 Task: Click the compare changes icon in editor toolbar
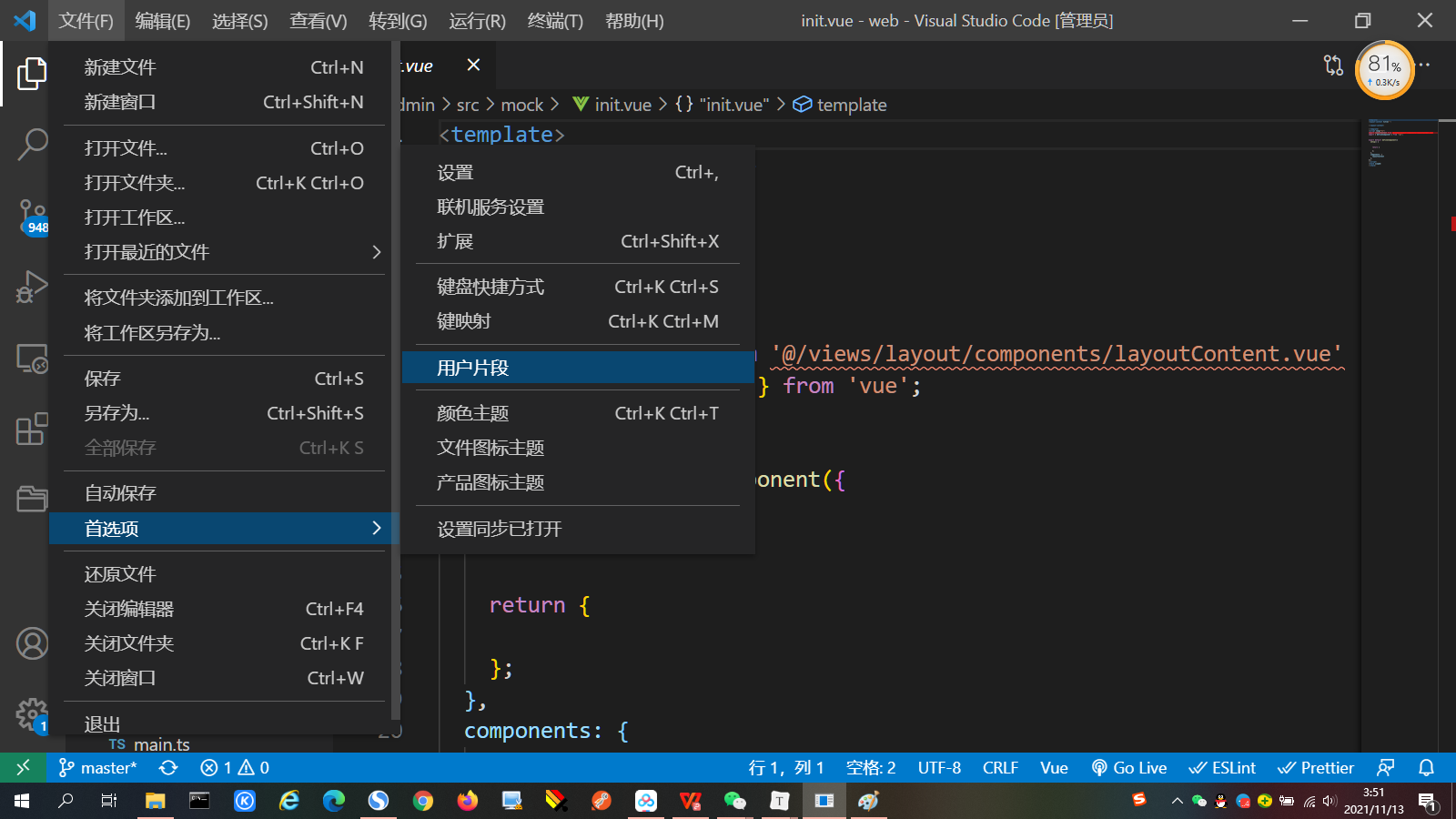(x=1333, y=66)
